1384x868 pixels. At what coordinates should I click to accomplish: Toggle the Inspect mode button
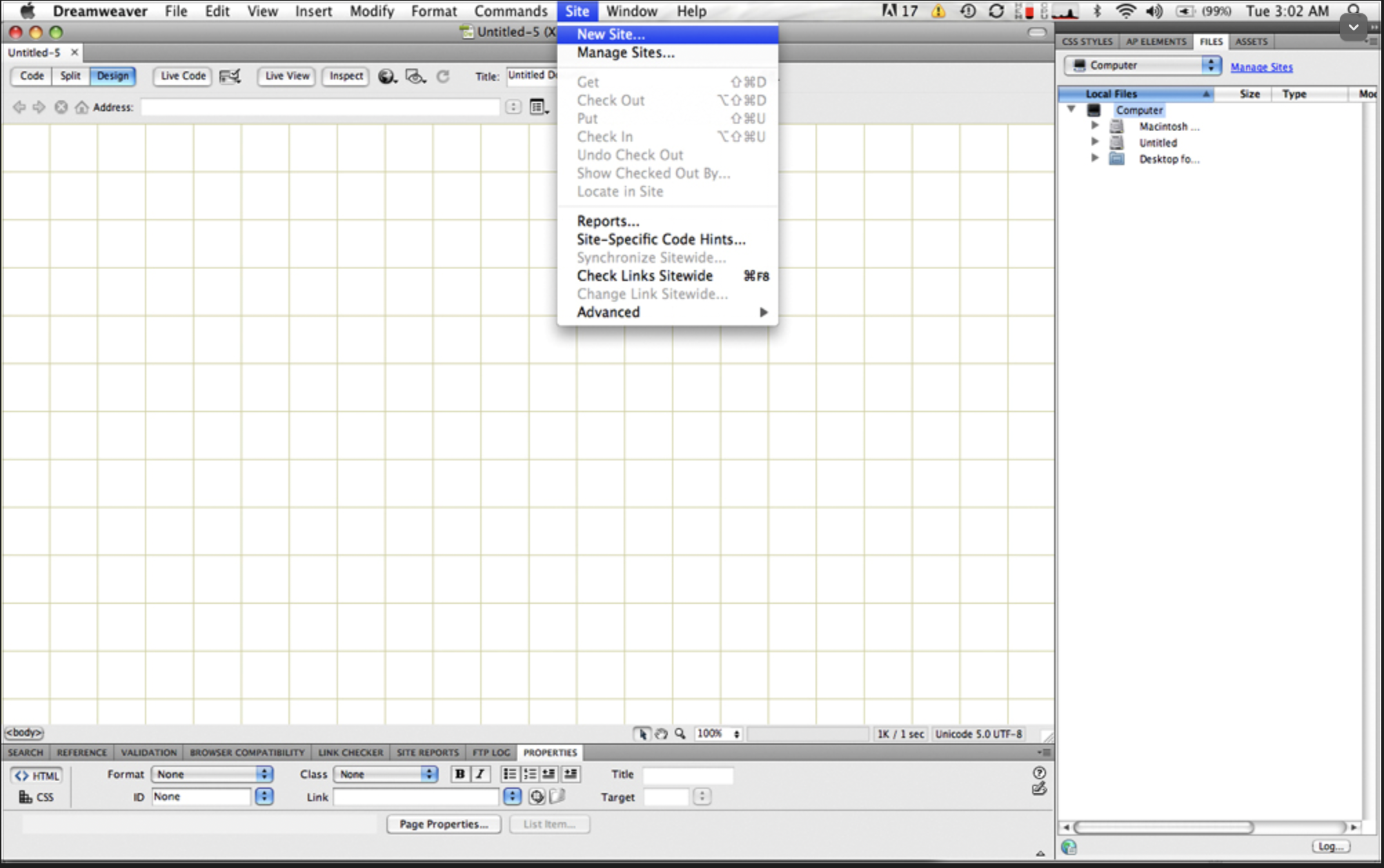click(346, 76)
